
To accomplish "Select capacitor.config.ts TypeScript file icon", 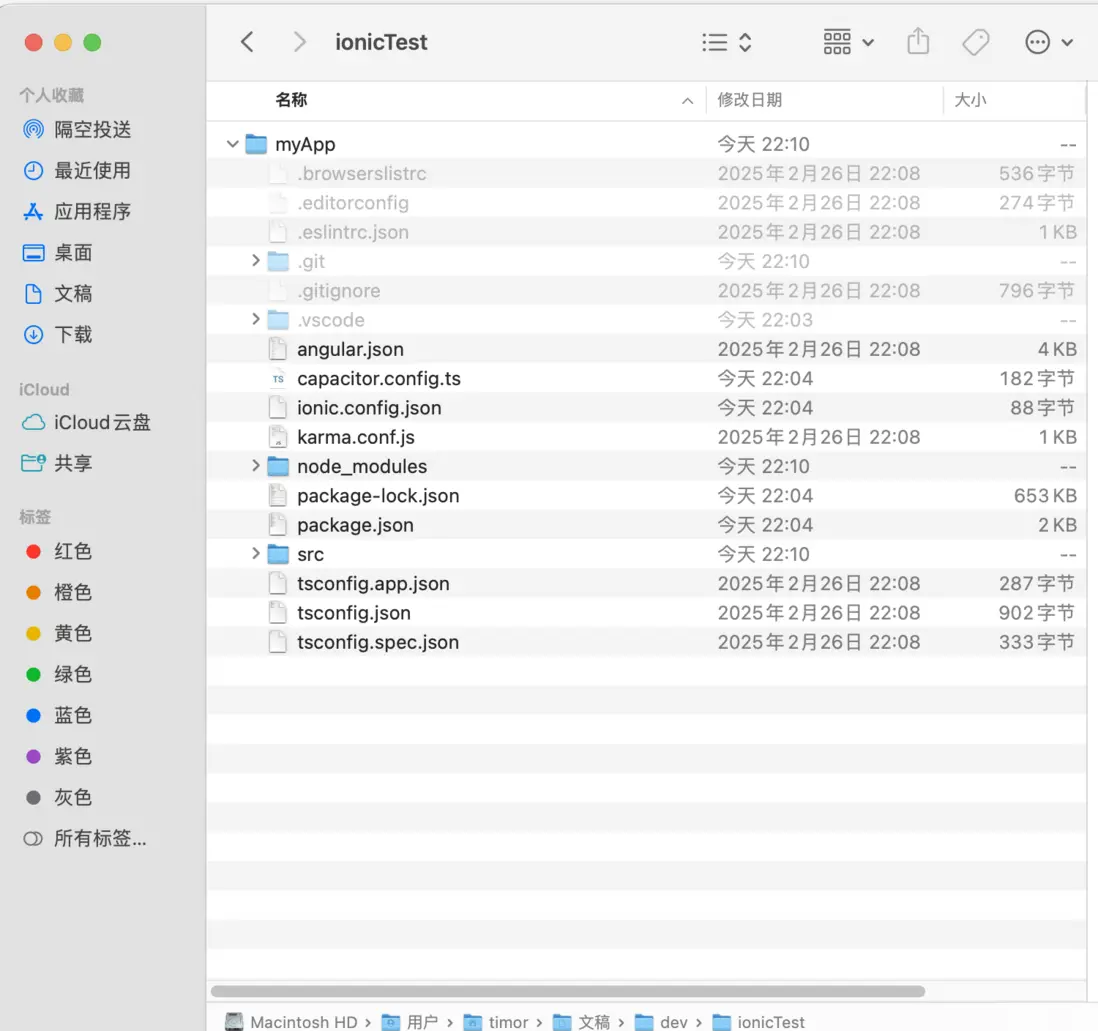I will point(278,378).
